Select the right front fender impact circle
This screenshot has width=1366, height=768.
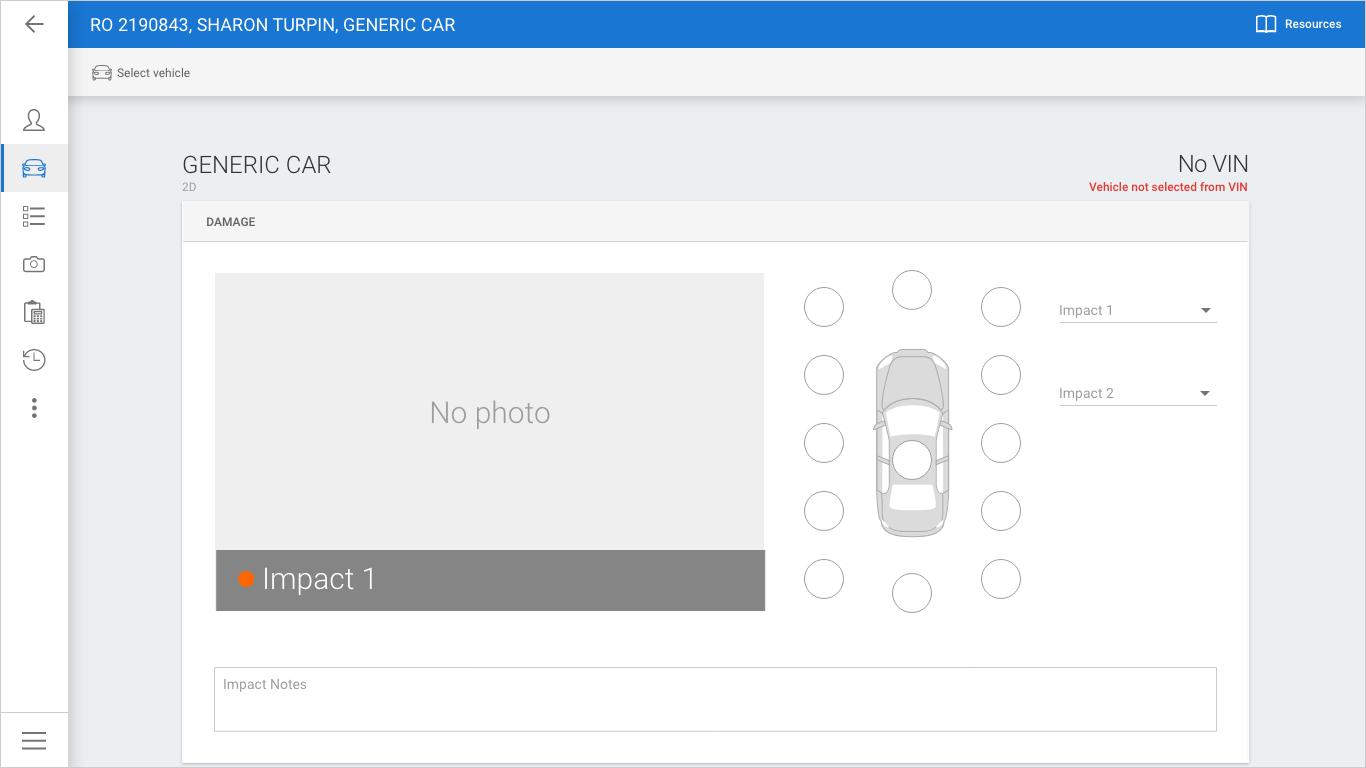click(1001, 375)
